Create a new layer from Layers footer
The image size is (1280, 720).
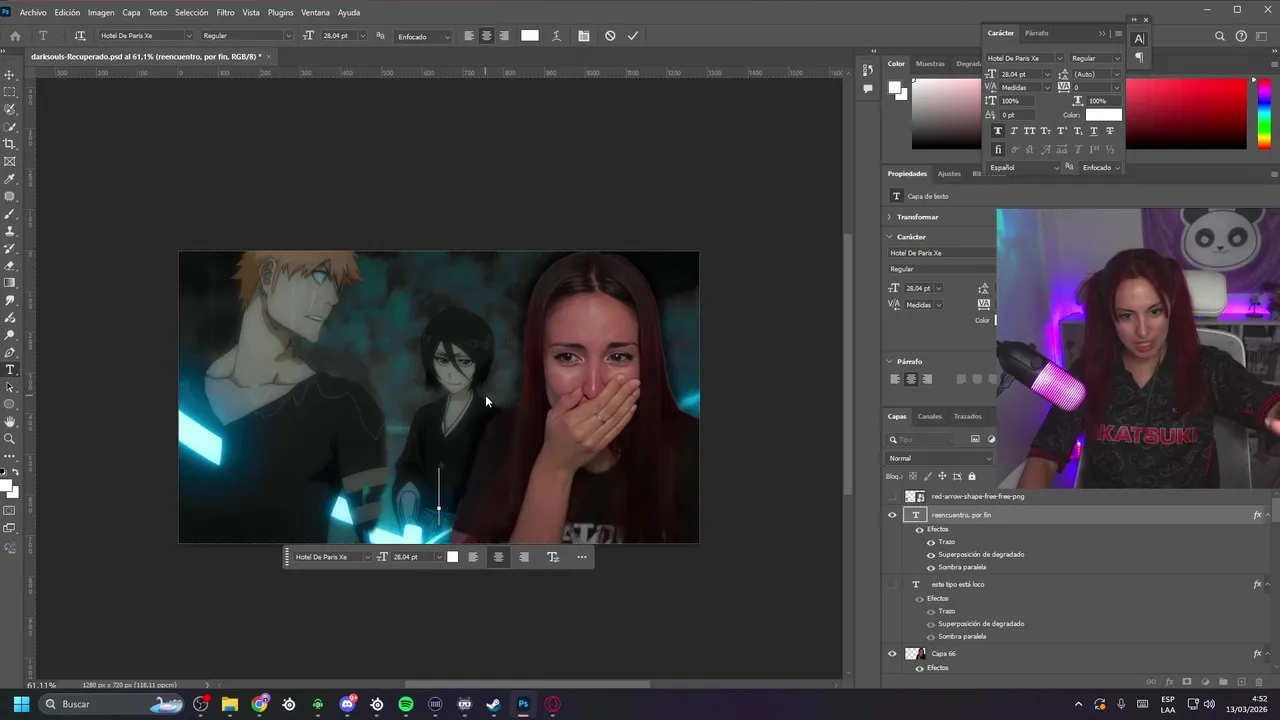tap(1241, 682)
